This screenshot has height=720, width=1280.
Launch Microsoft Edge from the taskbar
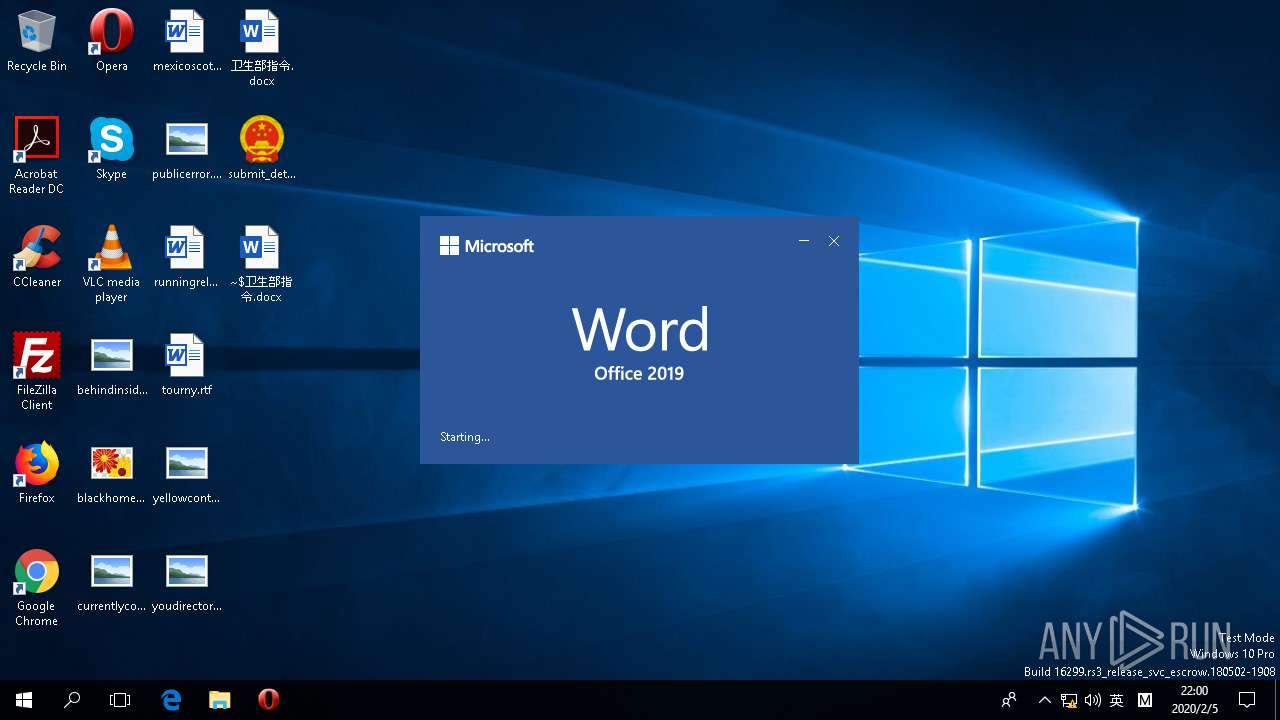171,700
